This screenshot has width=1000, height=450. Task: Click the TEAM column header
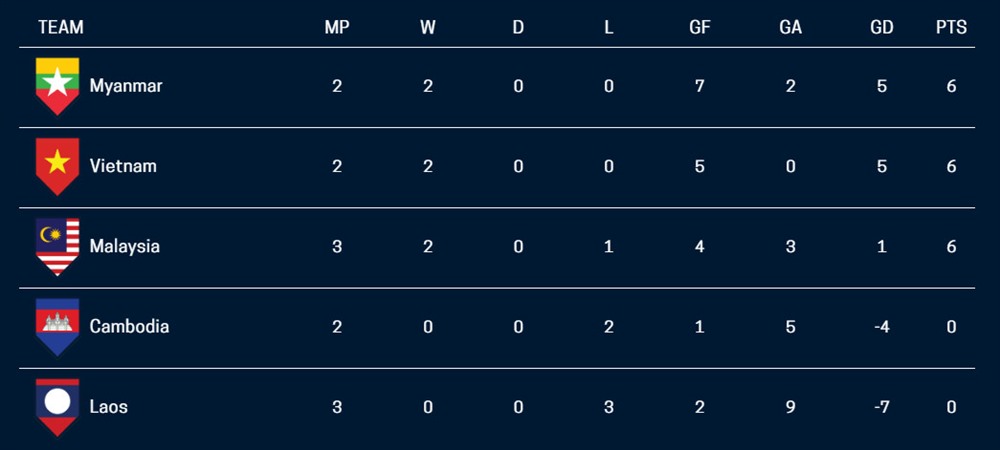[x=61, y=27]
